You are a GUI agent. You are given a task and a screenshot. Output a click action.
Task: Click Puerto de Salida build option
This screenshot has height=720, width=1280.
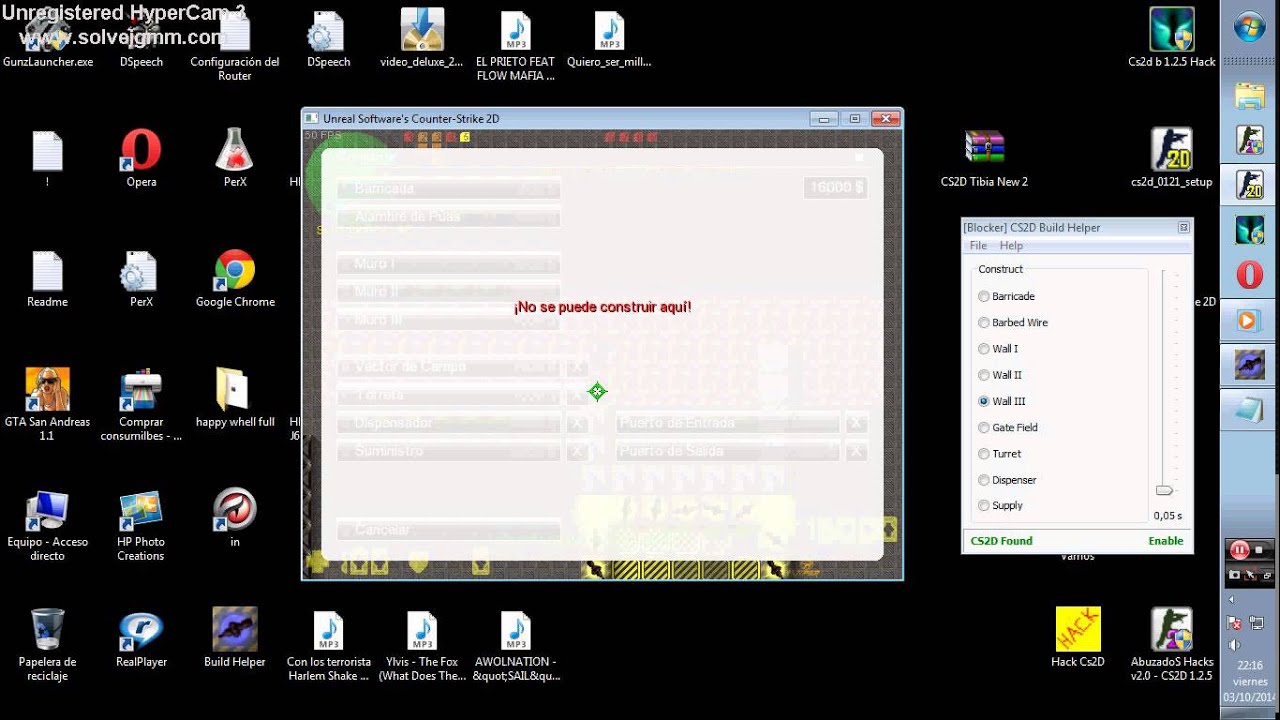pyautogui.click(x=728, y=451)
